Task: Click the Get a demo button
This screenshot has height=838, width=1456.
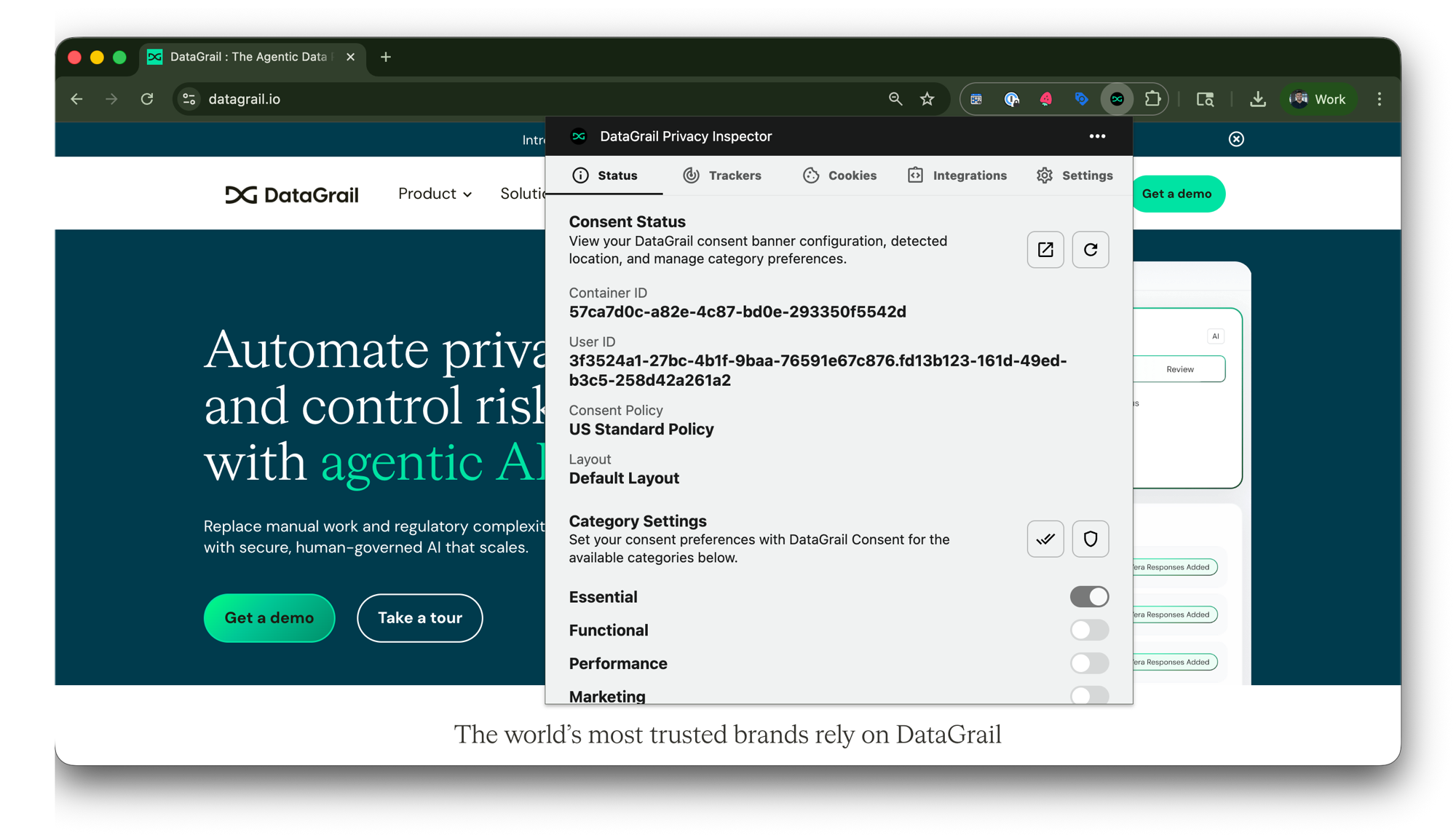Action: 269,617
